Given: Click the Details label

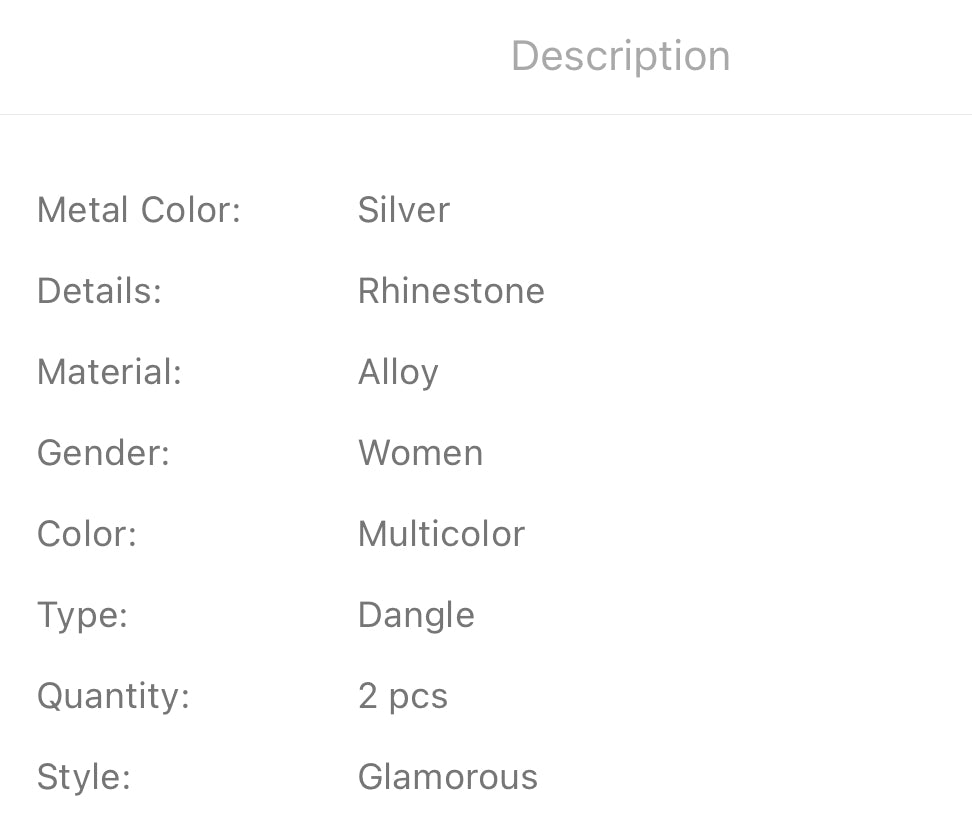Looking at the screenshot, I should pos(99,291).
